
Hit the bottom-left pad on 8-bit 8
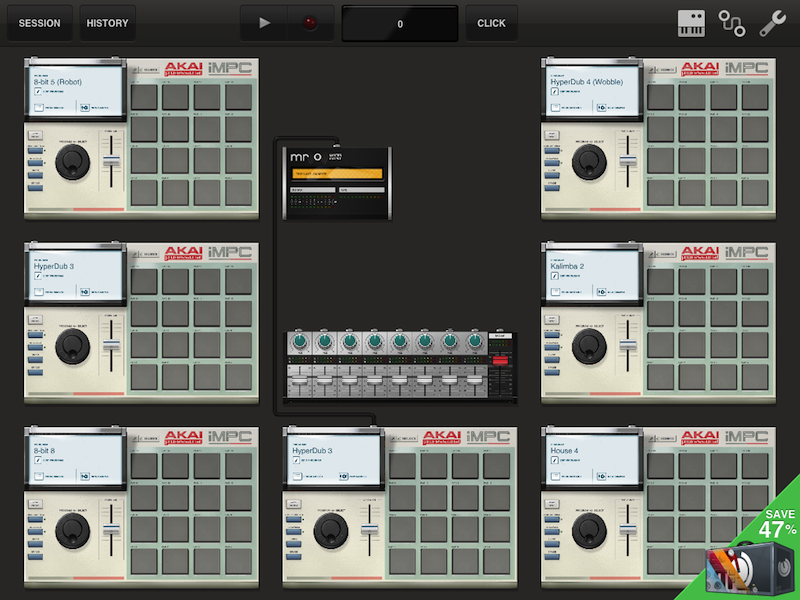pyautogui.click(x=144, y=562)
